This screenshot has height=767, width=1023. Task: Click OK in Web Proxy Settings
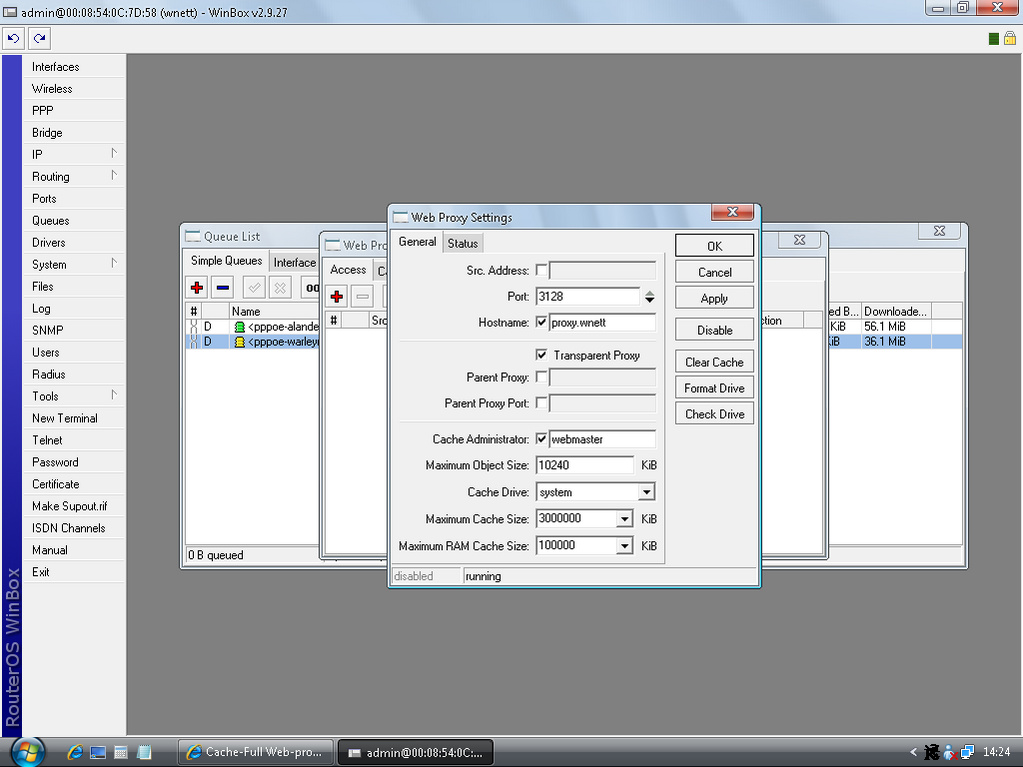pos(714,246)
